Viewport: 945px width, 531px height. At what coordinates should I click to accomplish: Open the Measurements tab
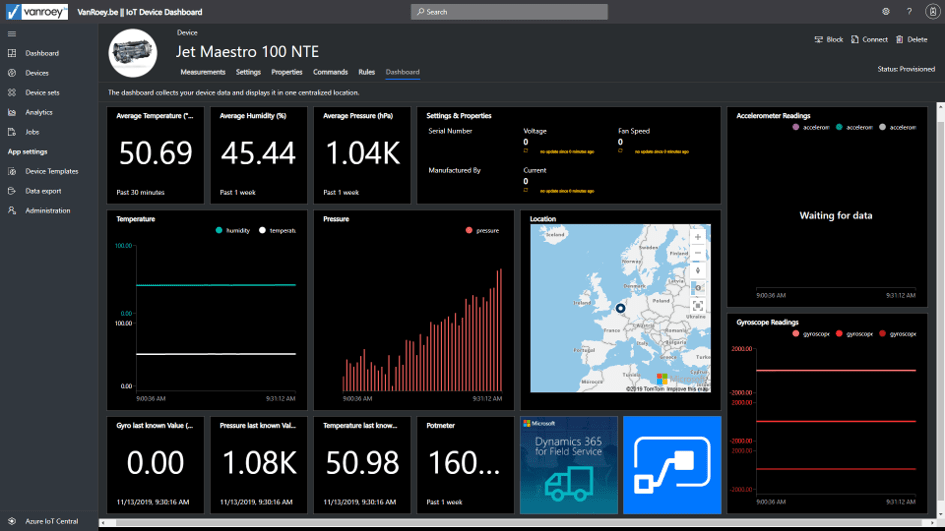202,72
